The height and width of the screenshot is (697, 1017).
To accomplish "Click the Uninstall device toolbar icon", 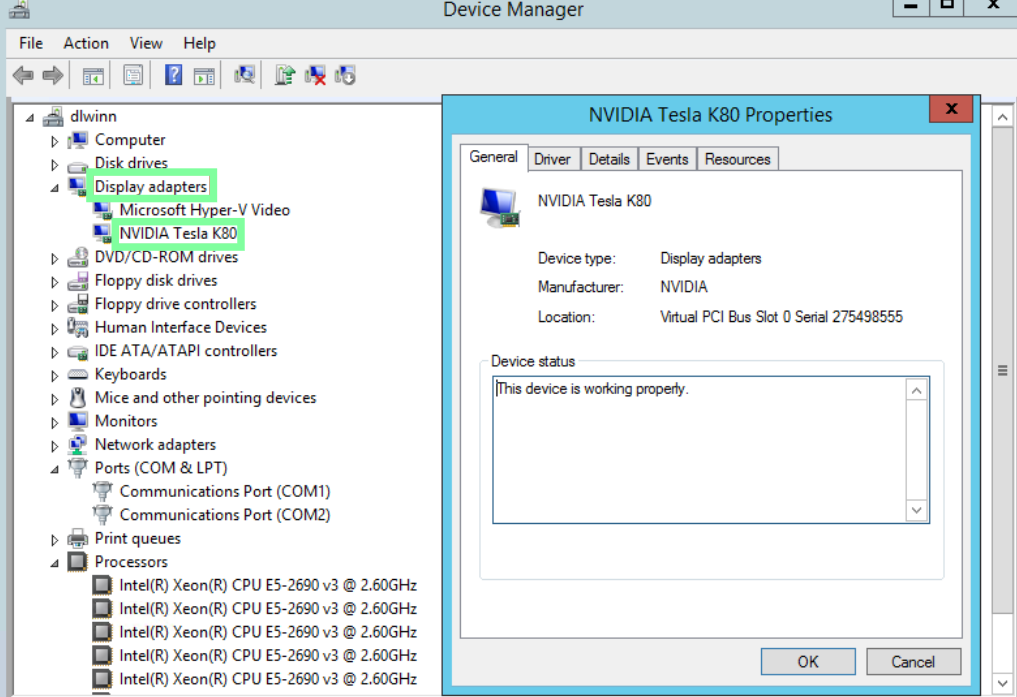I will (316, 75).
